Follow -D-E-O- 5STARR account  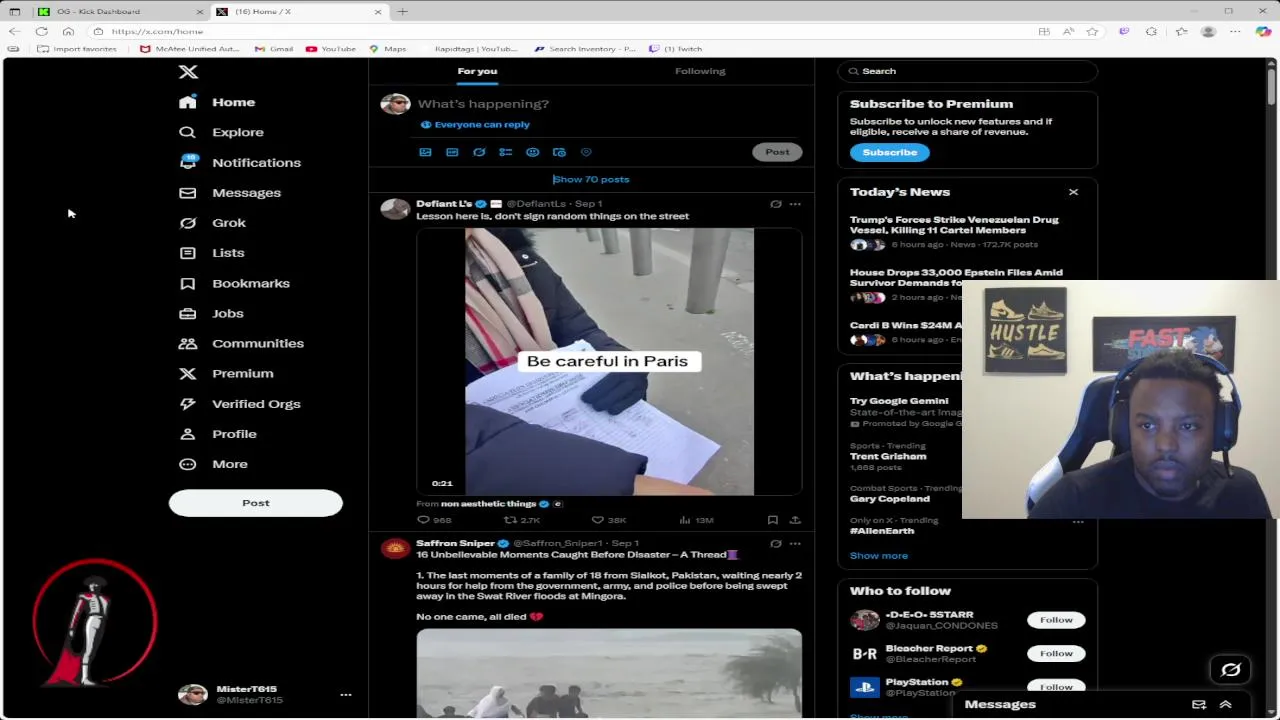point(1056,620)
